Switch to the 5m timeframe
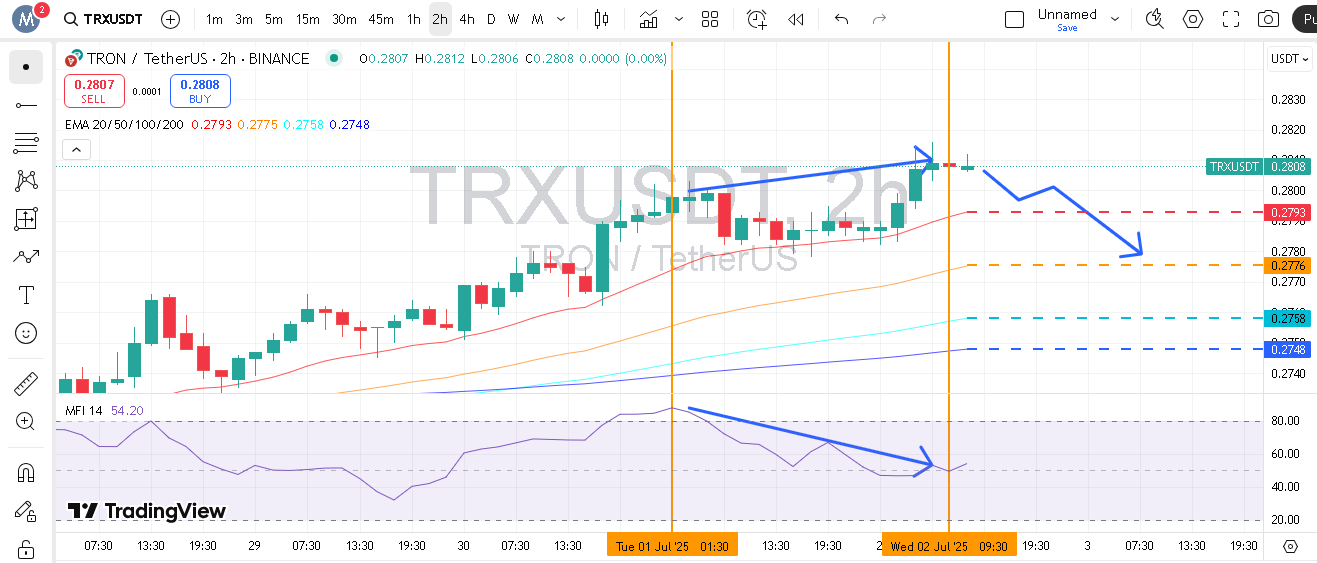This screenshot has height=563, width=1317. pos(274,19)
